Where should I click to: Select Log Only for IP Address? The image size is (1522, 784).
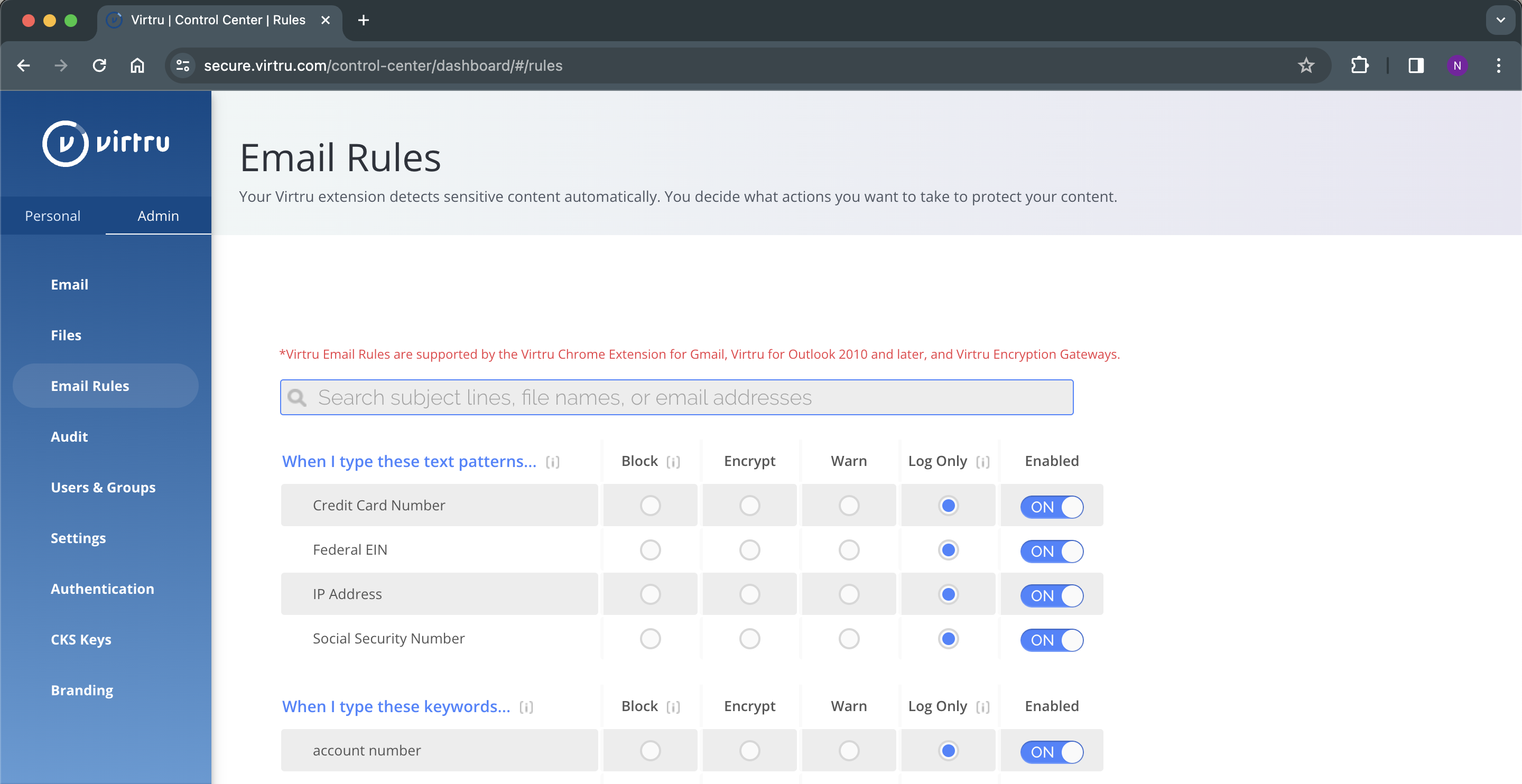click(948, 594)
